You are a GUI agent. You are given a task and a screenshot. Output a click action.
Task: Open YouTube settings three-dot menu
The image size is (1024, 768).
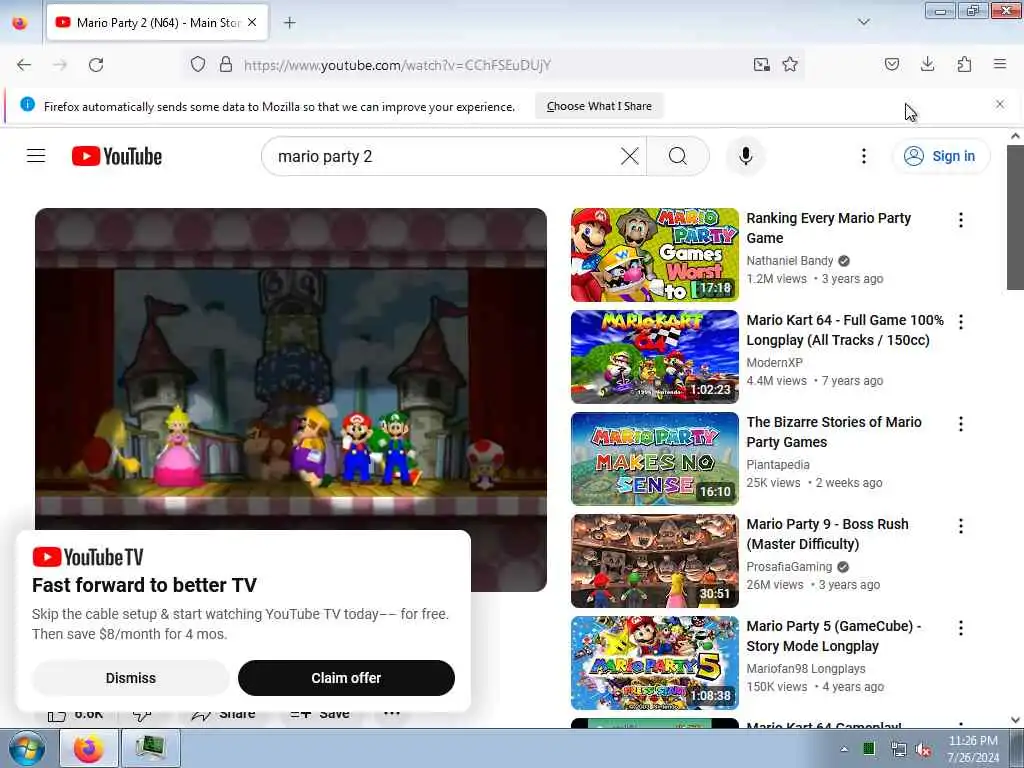pyautogui.click(x=863, y=156)
